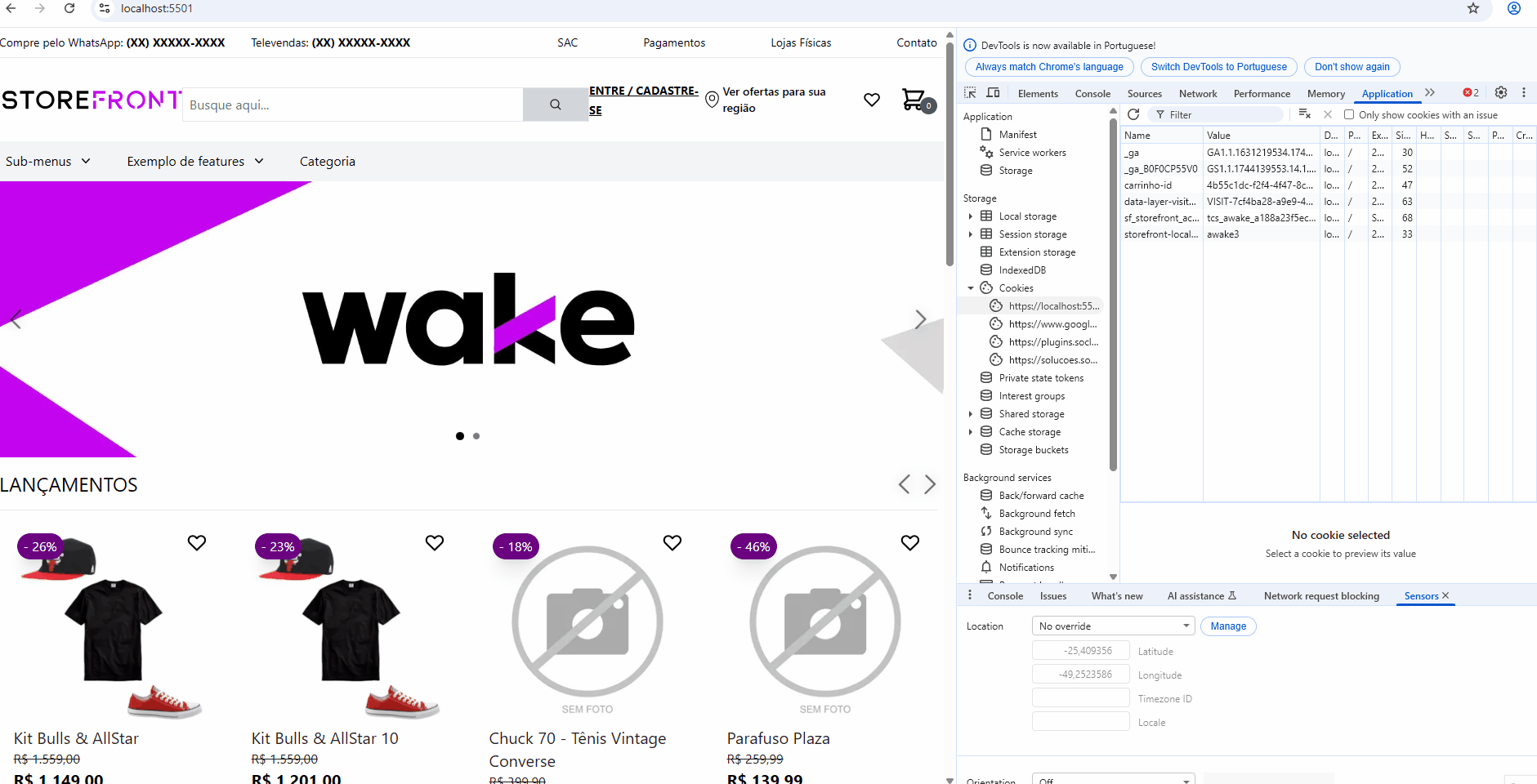Click the cookie Filter input
Image resolution: width=1537 pixels, height=784 pixels.
point(1215,114)
